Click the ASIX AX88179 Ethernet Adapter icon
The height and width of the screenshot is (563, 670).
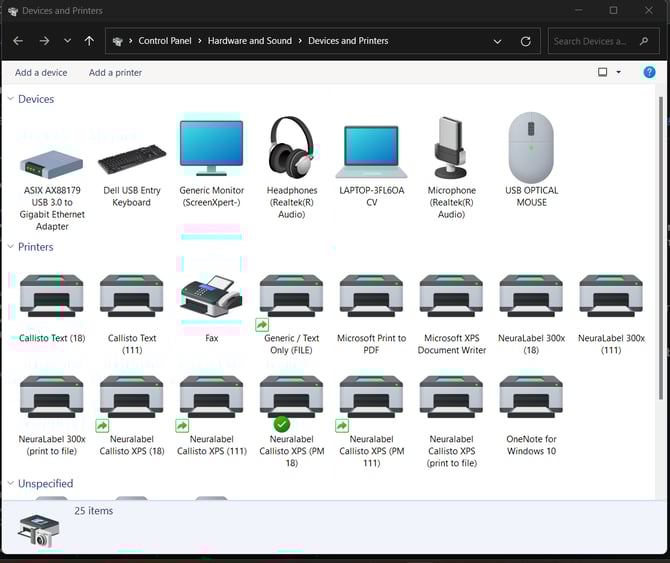pos(52,162)
